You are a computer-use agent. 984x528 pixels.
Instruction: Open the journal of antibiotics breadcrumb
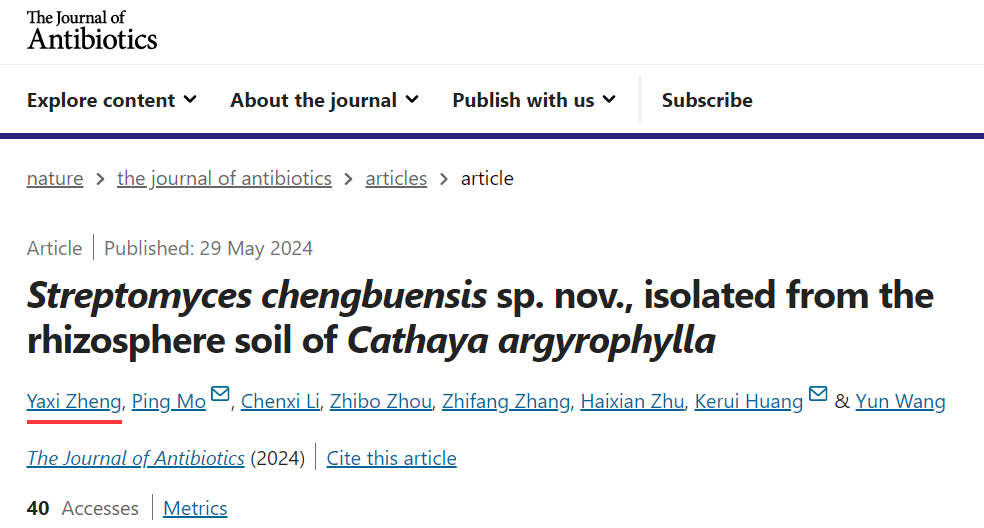(224, 178)
